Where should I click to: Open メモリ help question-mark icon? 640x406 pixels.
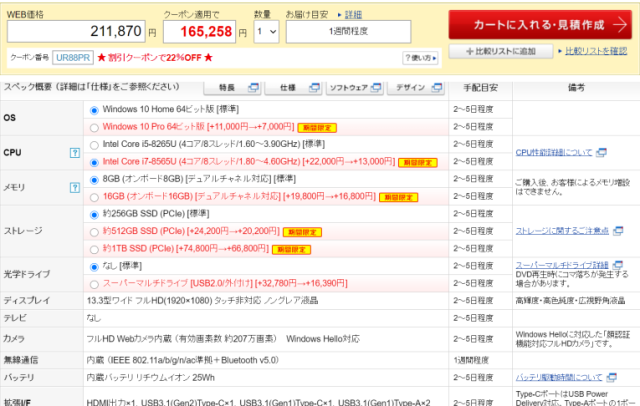pyautogui.click(x=75, y=188)
